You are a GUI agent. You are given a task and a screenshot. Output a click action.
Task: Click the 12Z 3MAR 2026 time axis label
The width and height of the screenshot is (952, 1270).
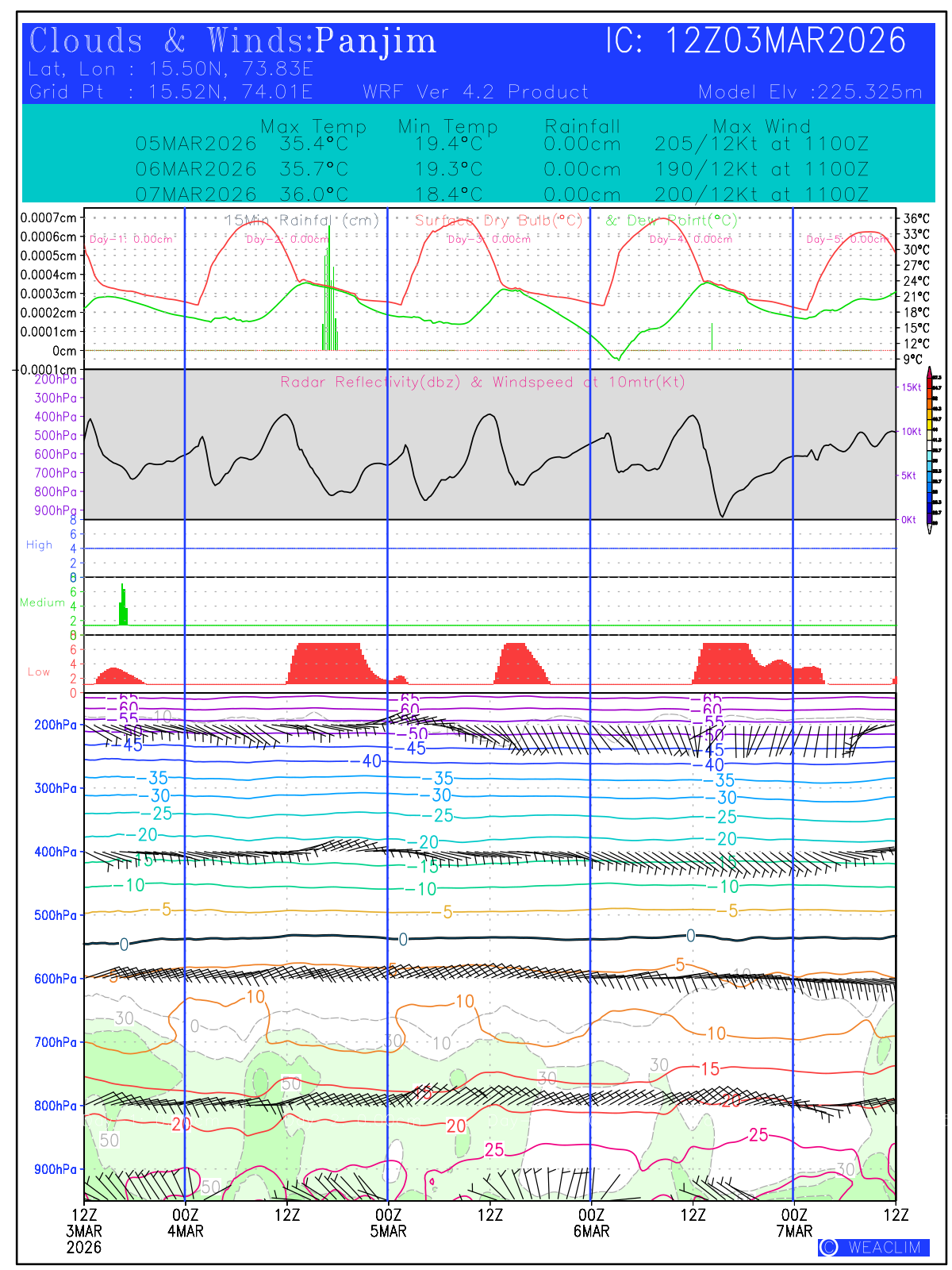(x=84, y=1230)
